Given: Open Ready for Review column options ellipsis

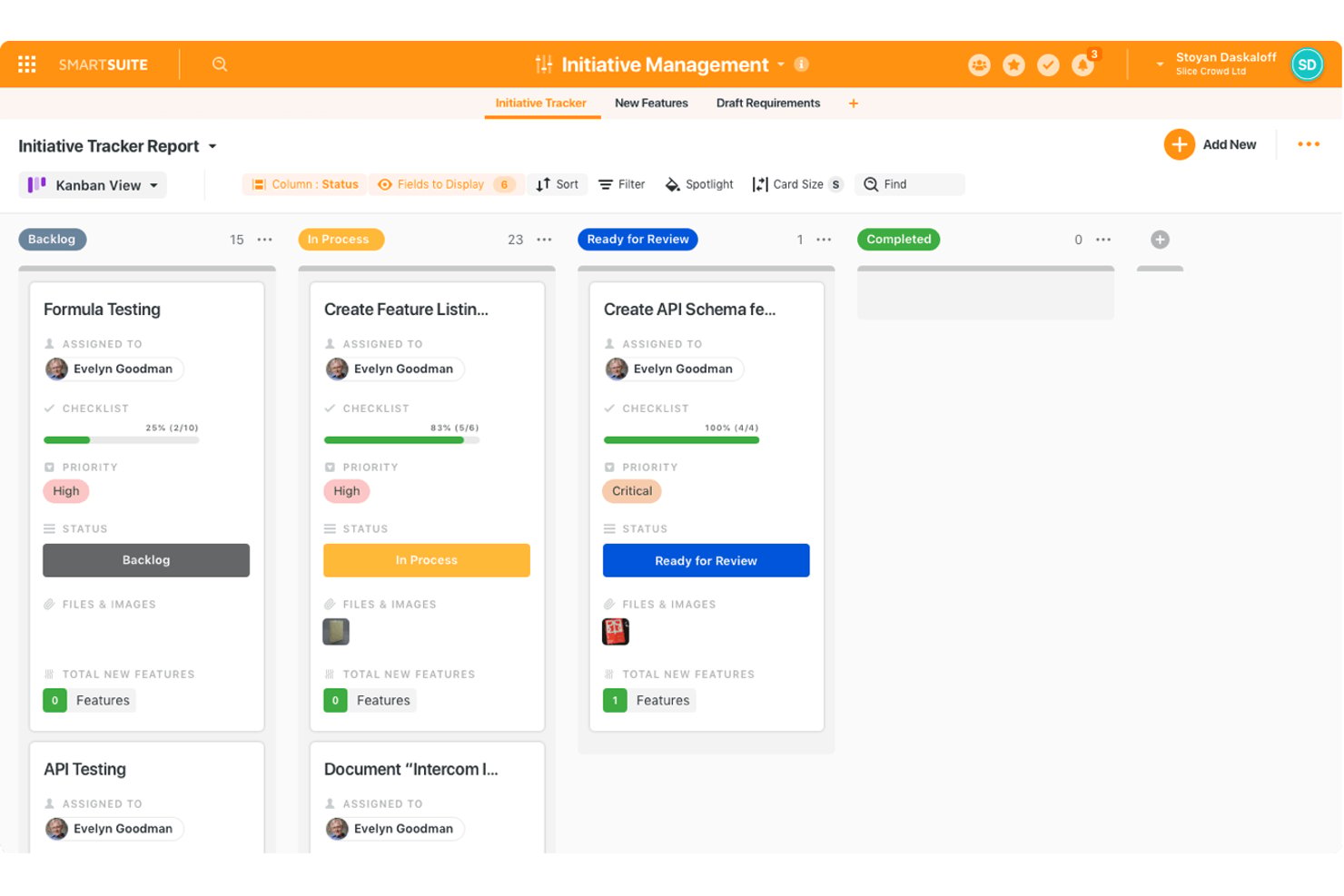Looking at the screenshot, I should coord(825,240).
